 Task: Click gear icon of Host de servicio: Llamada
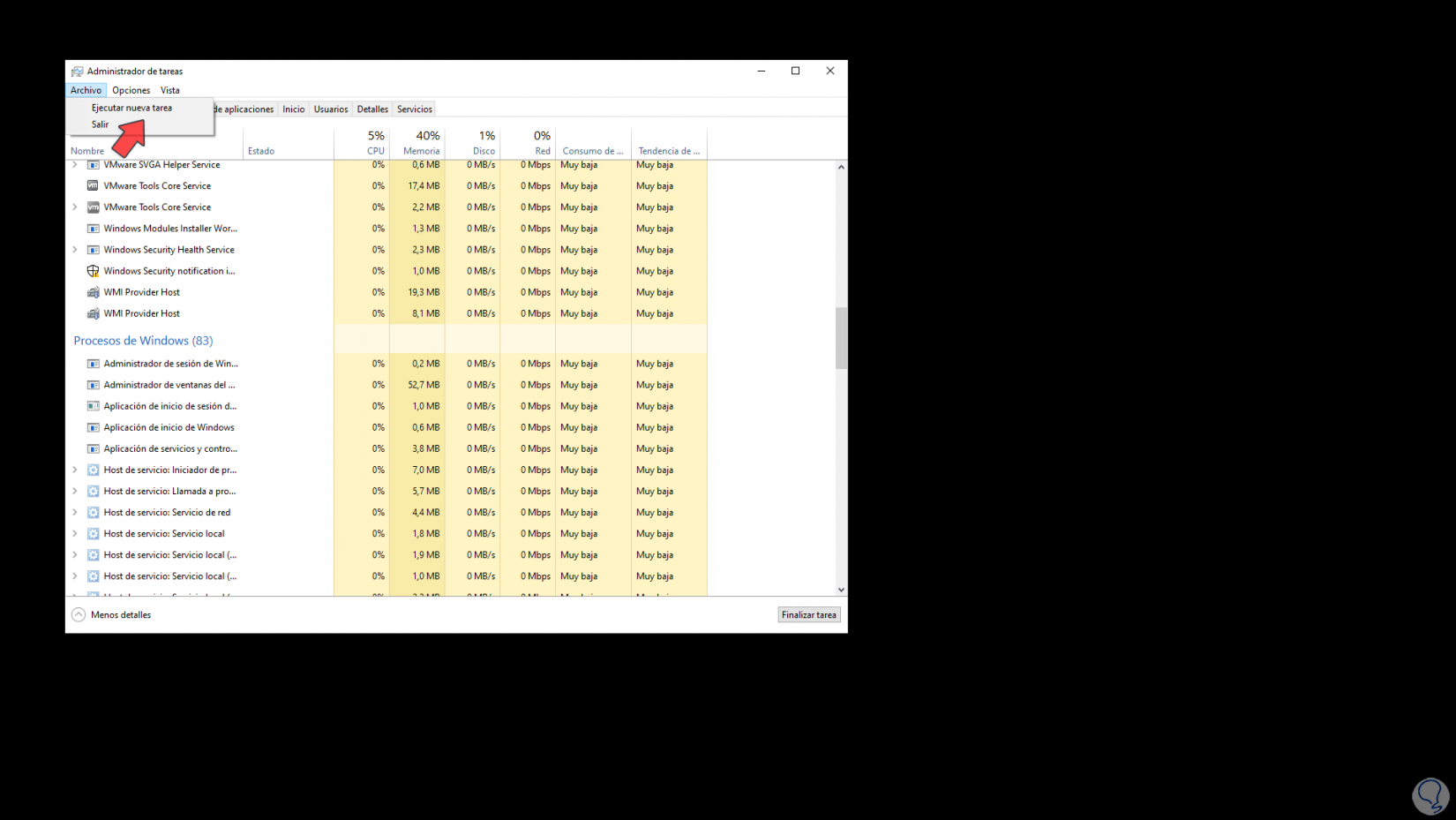point(93,492)
